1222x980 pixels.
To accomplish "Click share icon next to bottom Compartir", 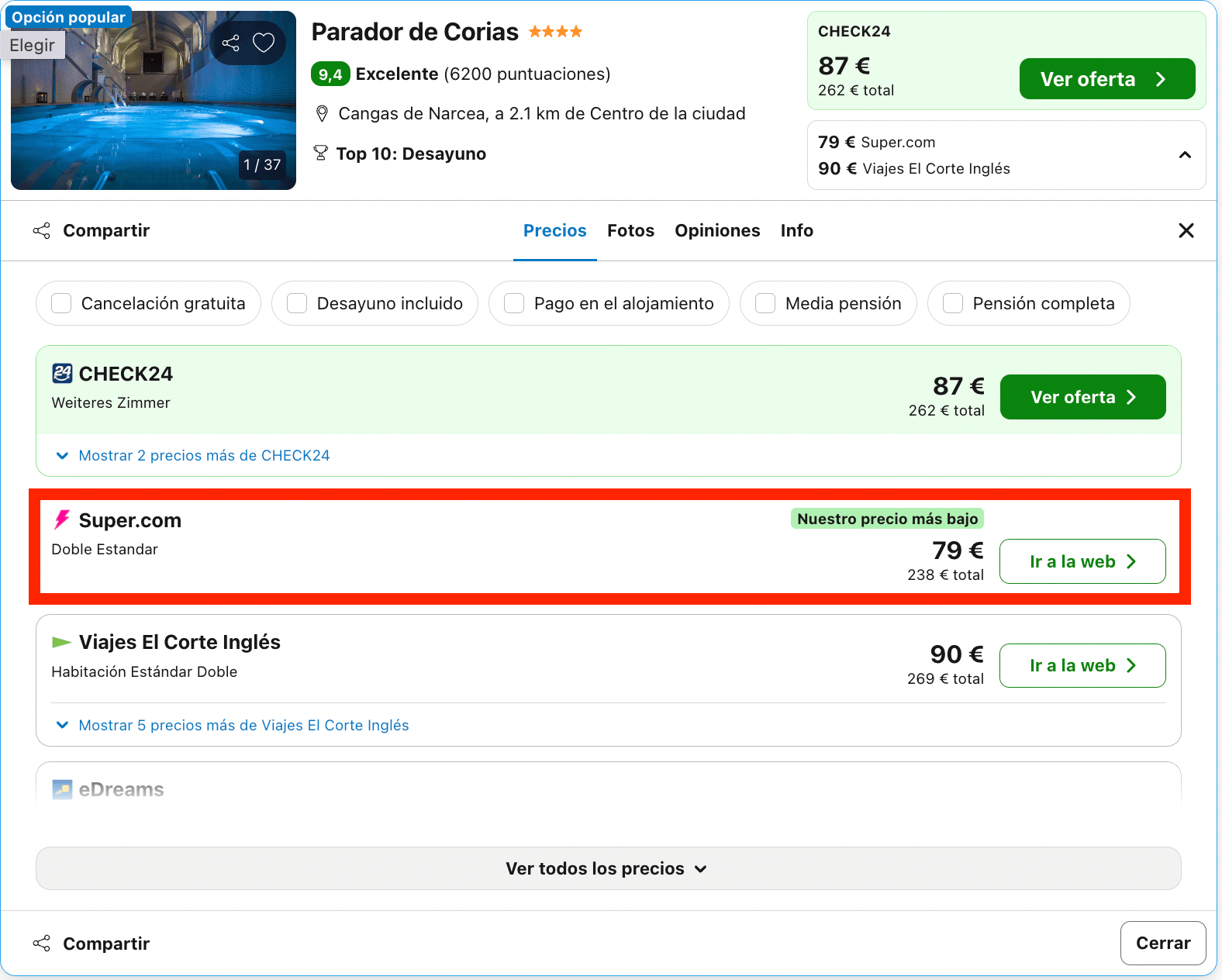I will 42,944.
